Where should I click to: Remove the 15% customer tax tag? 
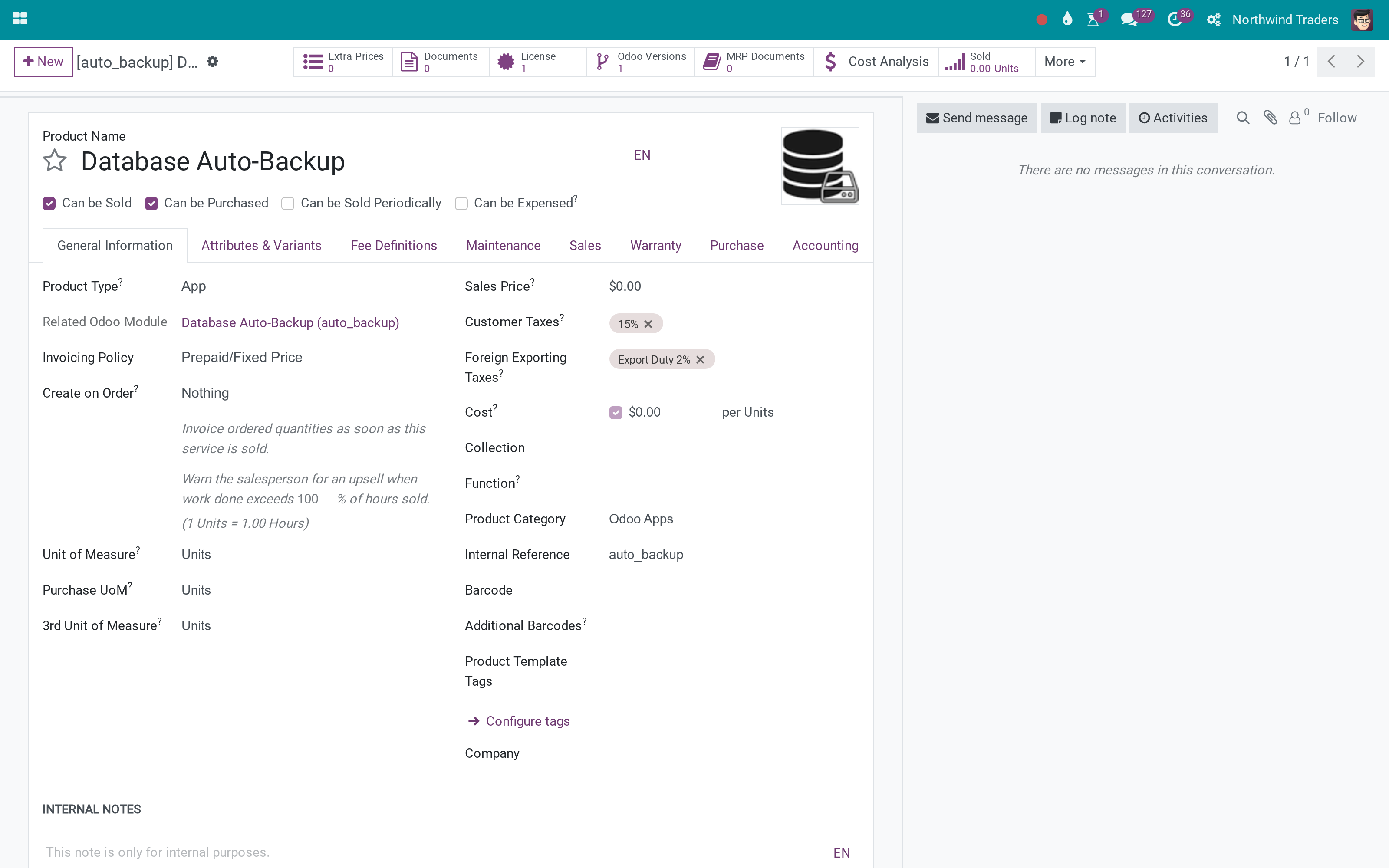(x=648, y=324)
